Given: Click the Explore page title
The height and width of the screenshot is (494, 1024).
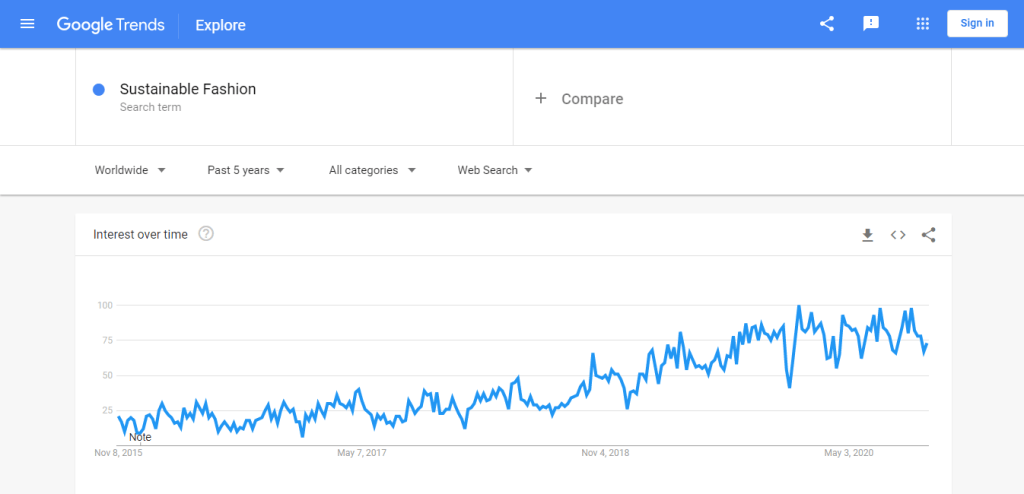Looking at the screenshot, I should click(x=220, y=25).
